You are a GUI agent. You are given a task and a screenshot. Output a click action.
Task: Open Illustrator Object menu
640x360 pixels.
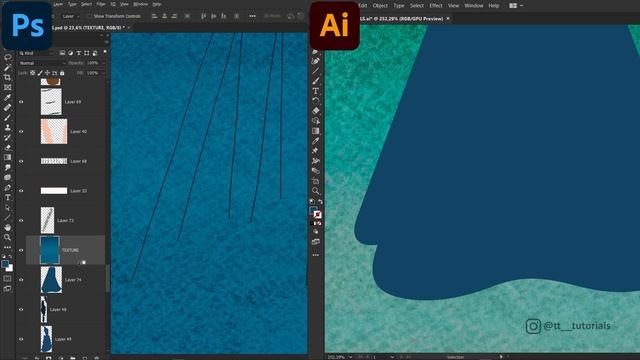[x=380, y=6]
